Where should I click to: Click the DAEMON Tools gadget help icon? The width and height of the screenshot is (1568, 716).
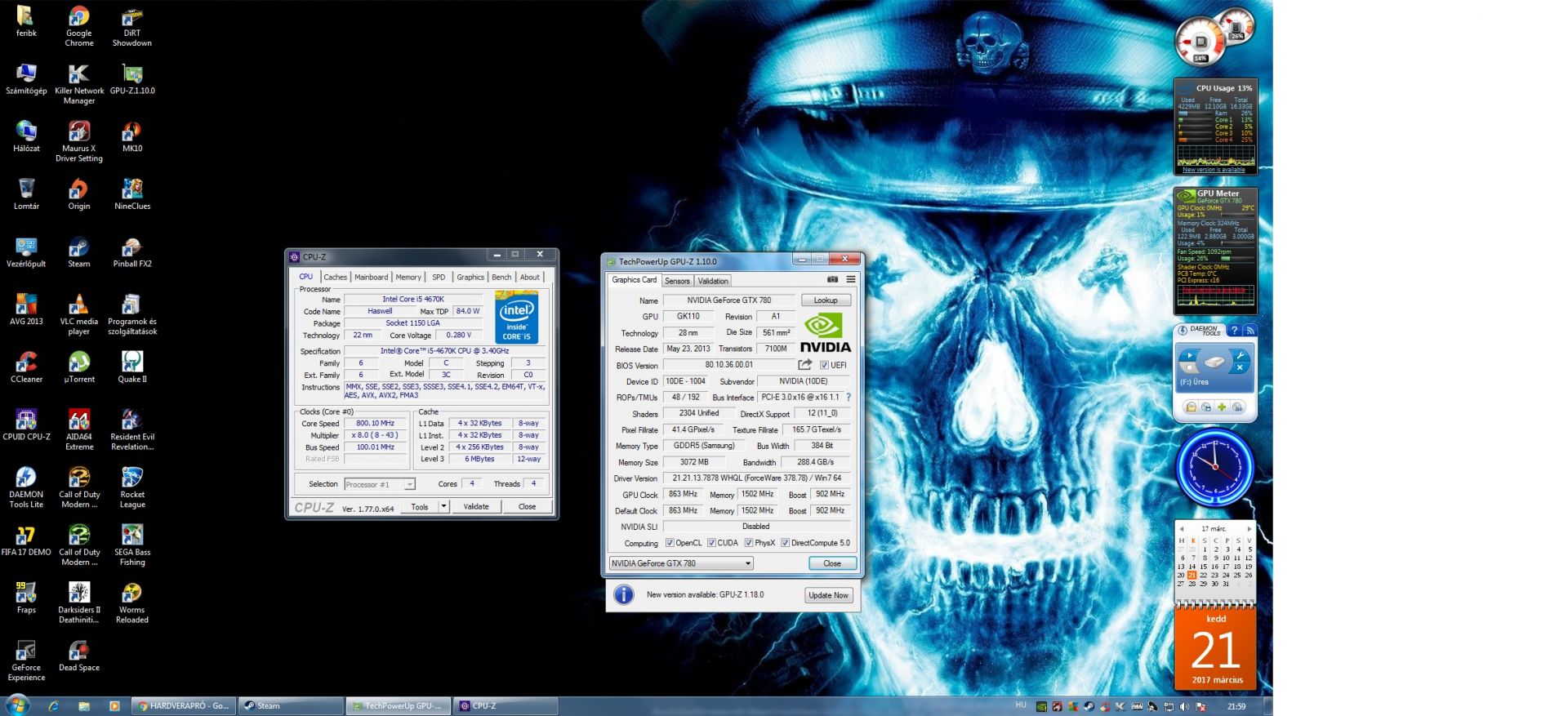click(1234, 330)
